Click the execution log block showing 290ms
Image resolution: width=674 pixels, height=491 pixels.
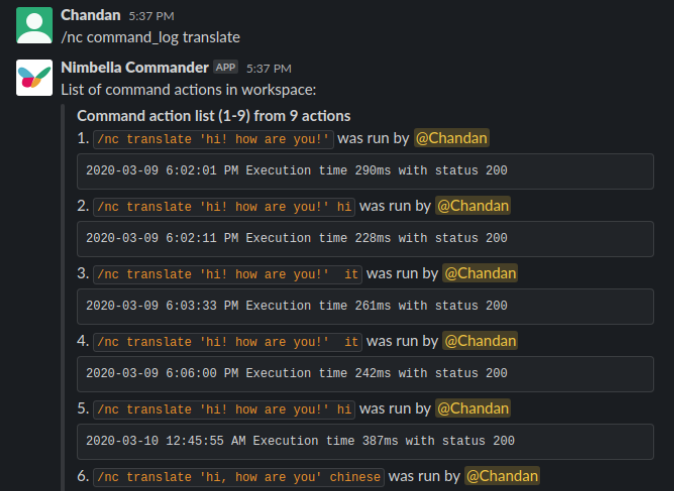pos(365,171)
